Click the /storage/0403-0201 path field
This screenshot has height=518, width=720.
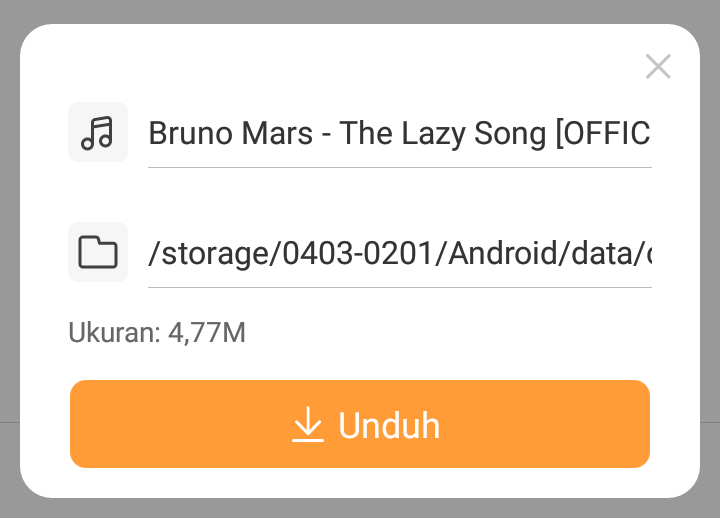[399, 254]
